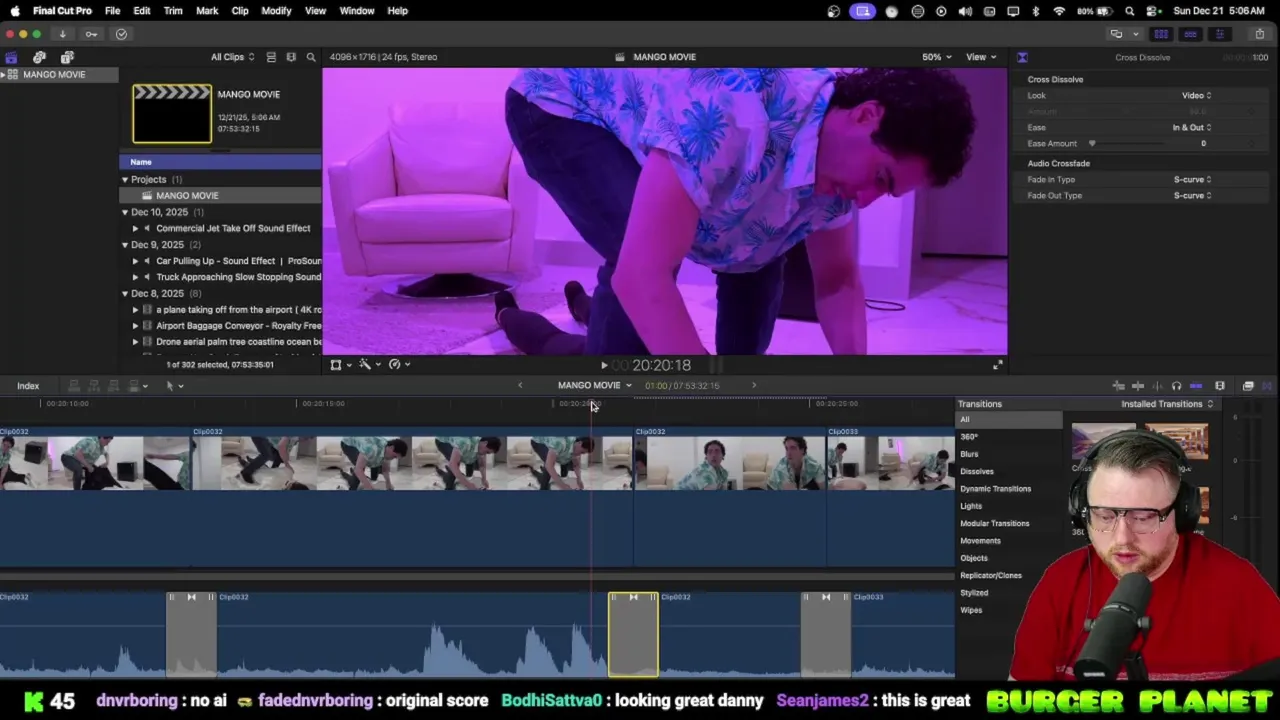This screenshot has height=720, width=1280.
Task: Open the Modify menu
Action: coord(276,11)
